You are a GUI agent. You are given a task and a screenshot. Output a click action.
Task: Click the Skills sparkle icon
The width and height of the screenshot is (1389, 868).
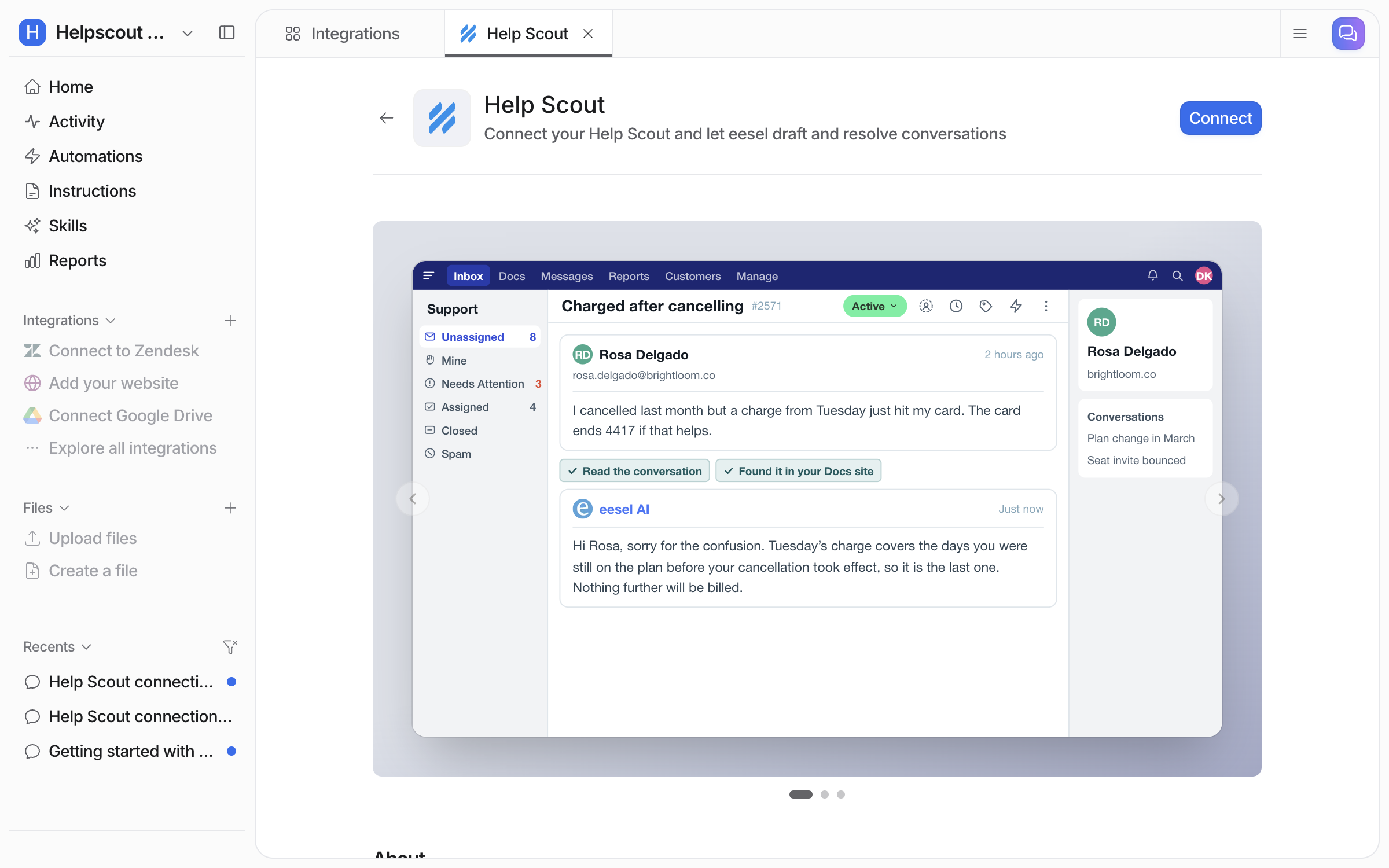click(32, 226)
